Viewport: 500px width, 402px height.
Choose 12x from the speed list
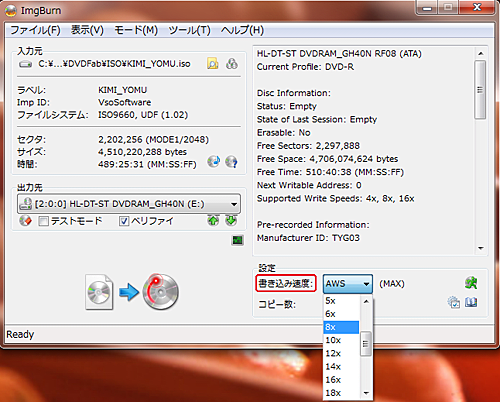(341, 353)
